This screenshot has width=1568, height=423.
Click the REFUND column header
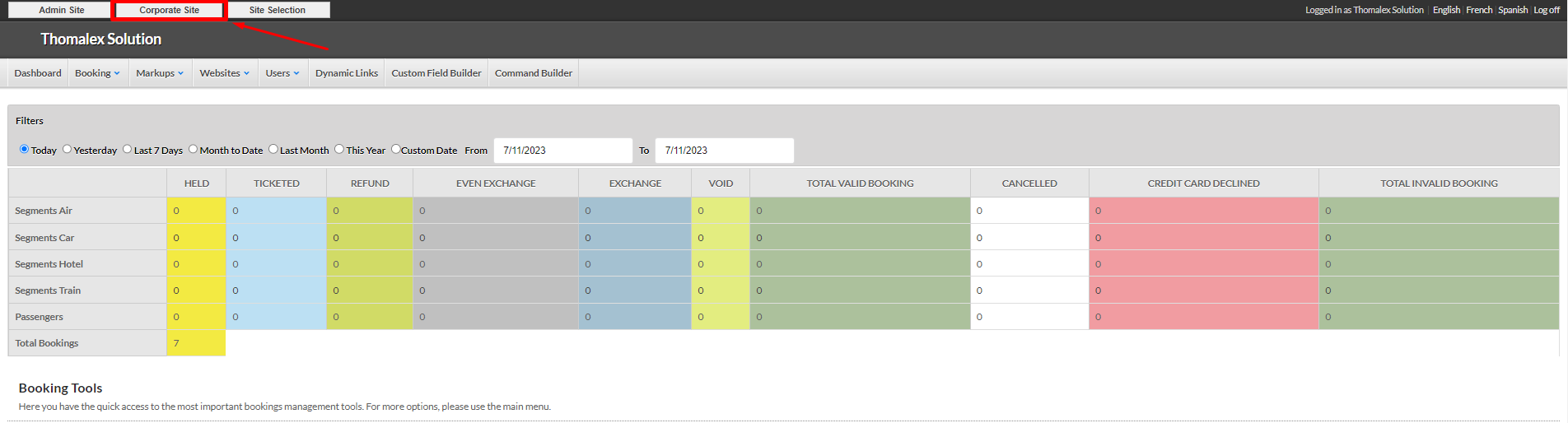370,184
